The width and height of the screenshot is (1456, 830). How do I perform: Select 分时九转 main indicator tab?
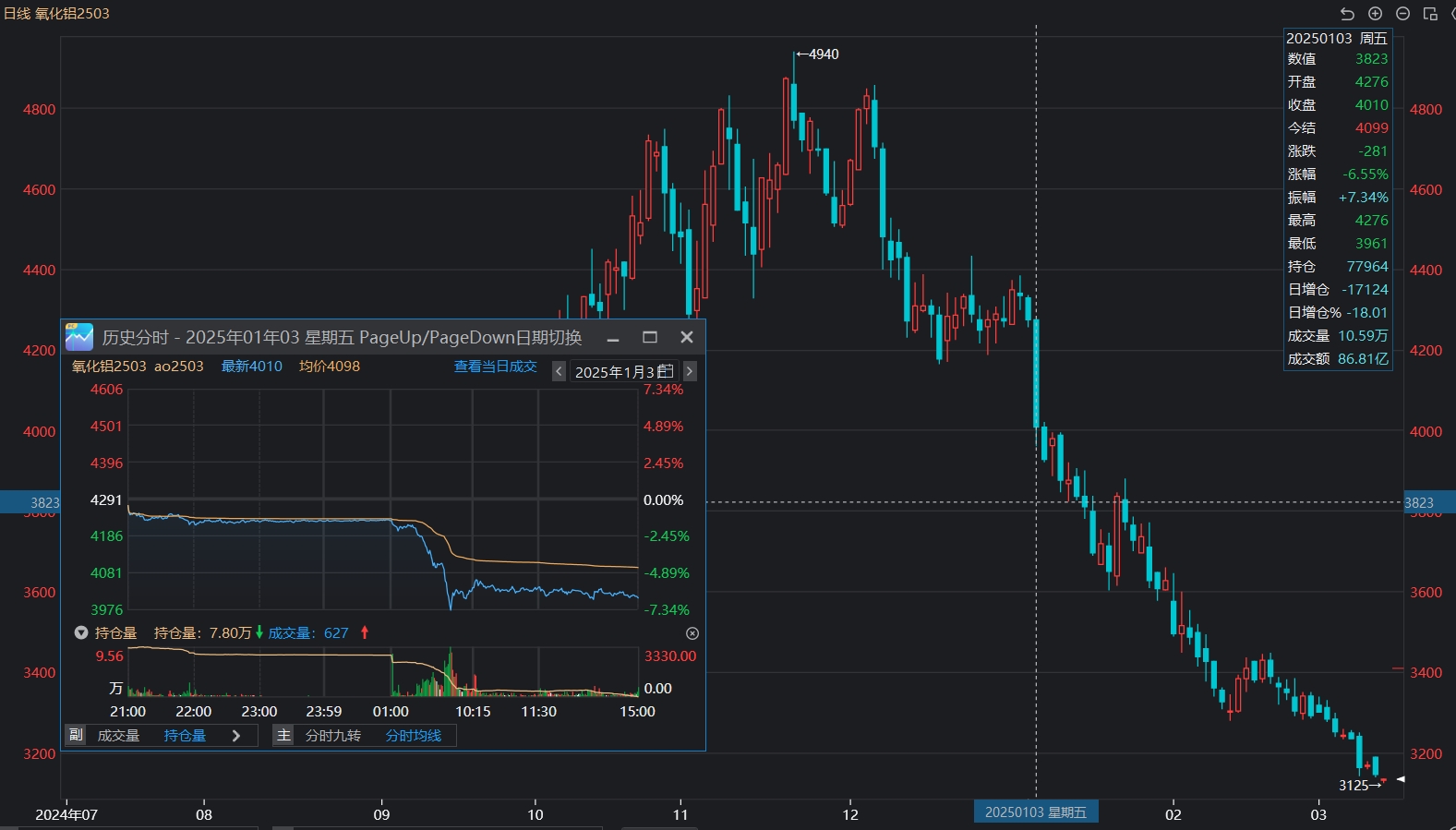click(332, 736)
